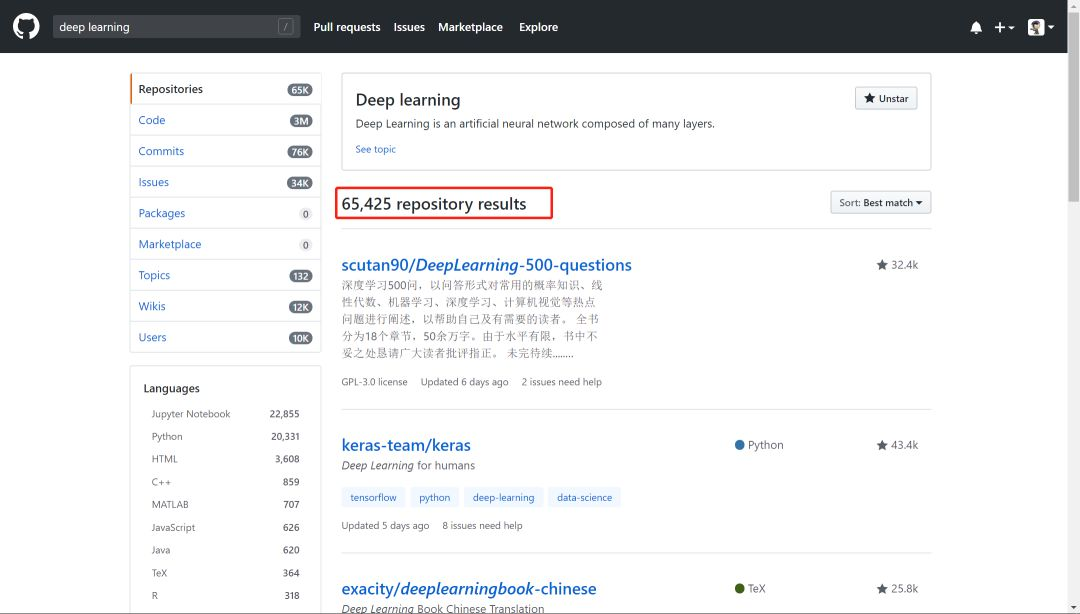The image size is (1080, 614).
Task: Follow the See topic link
Action: [x=375, y=149]
